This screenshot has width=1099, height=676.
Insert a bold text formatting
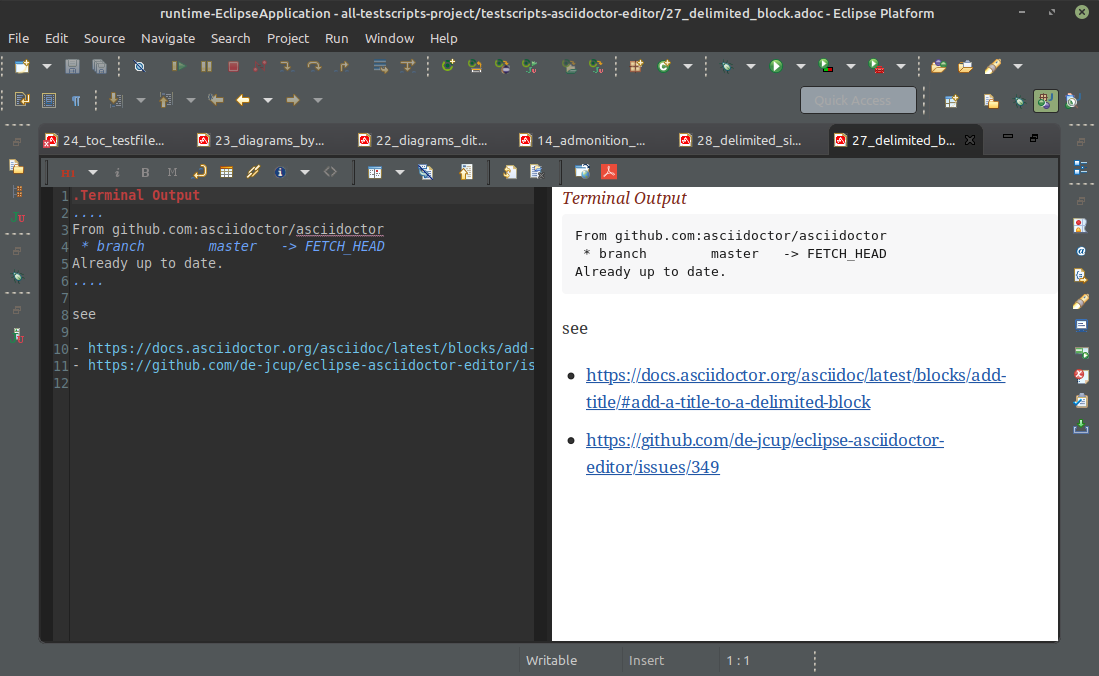pyautogui.click(x=145, y=172)
